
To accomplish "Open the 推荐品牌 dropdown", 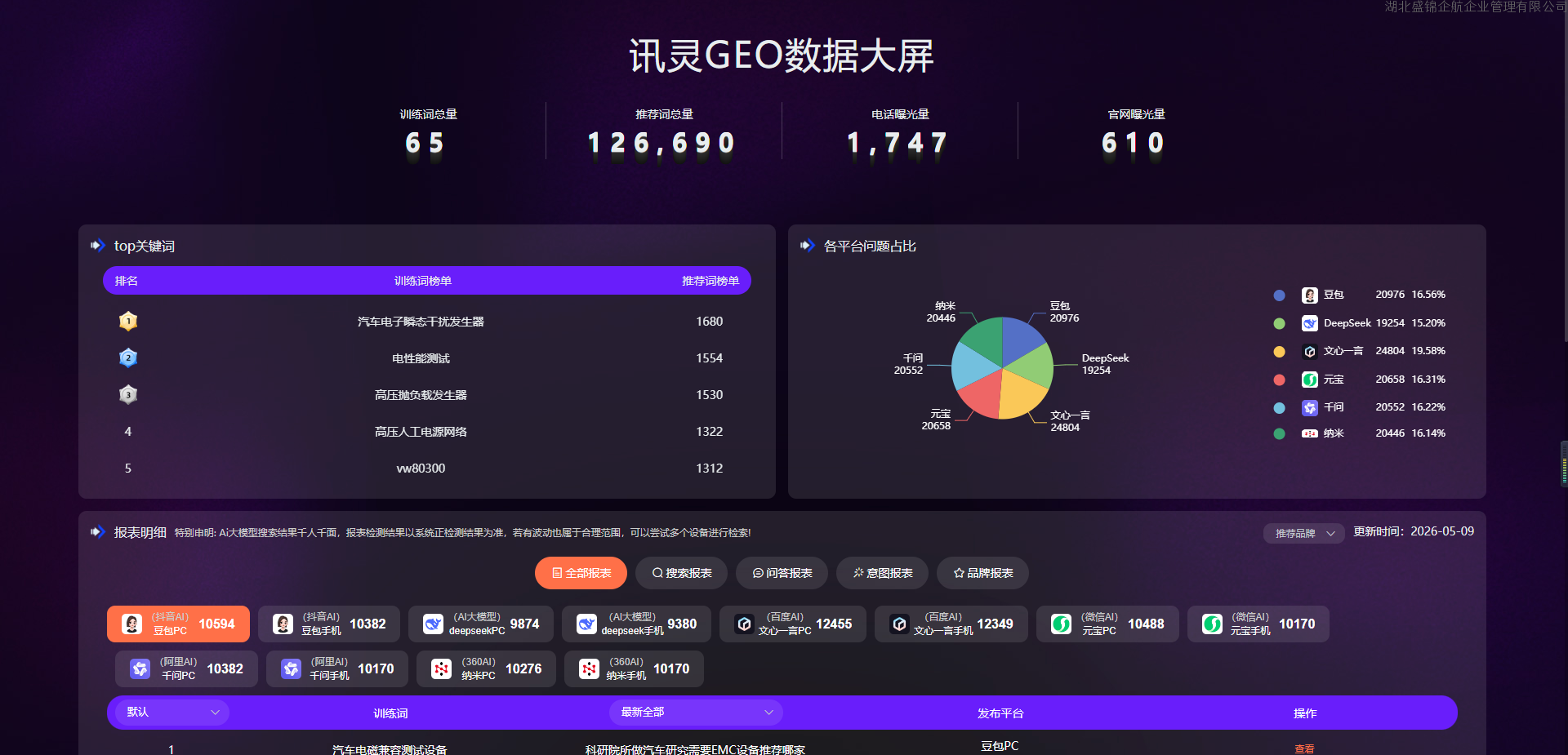I will [1304, 533].
